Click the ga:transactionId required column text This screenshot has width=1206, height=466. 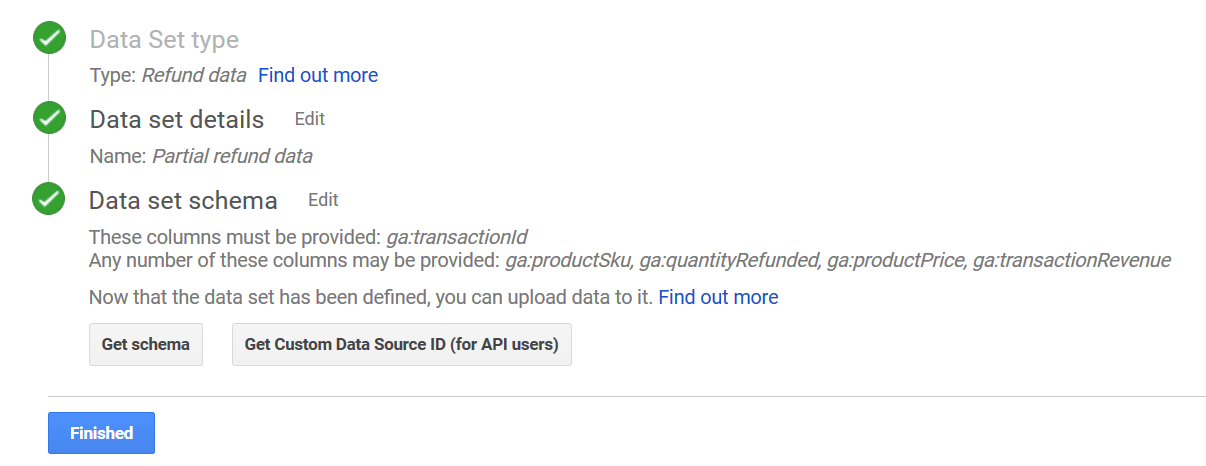[456, 237]
